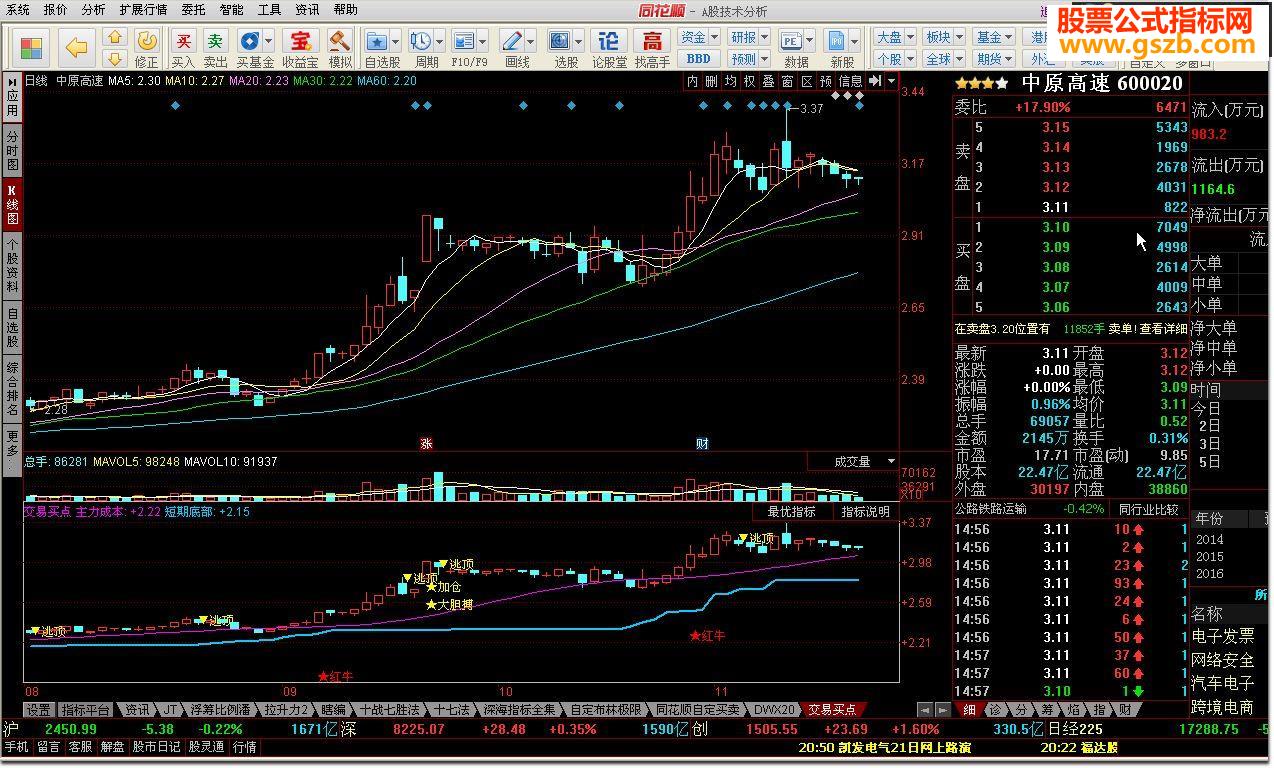Launch the 模拟 gavel icon
Viewport: 1274px width, 768px height.
(340, 41)
